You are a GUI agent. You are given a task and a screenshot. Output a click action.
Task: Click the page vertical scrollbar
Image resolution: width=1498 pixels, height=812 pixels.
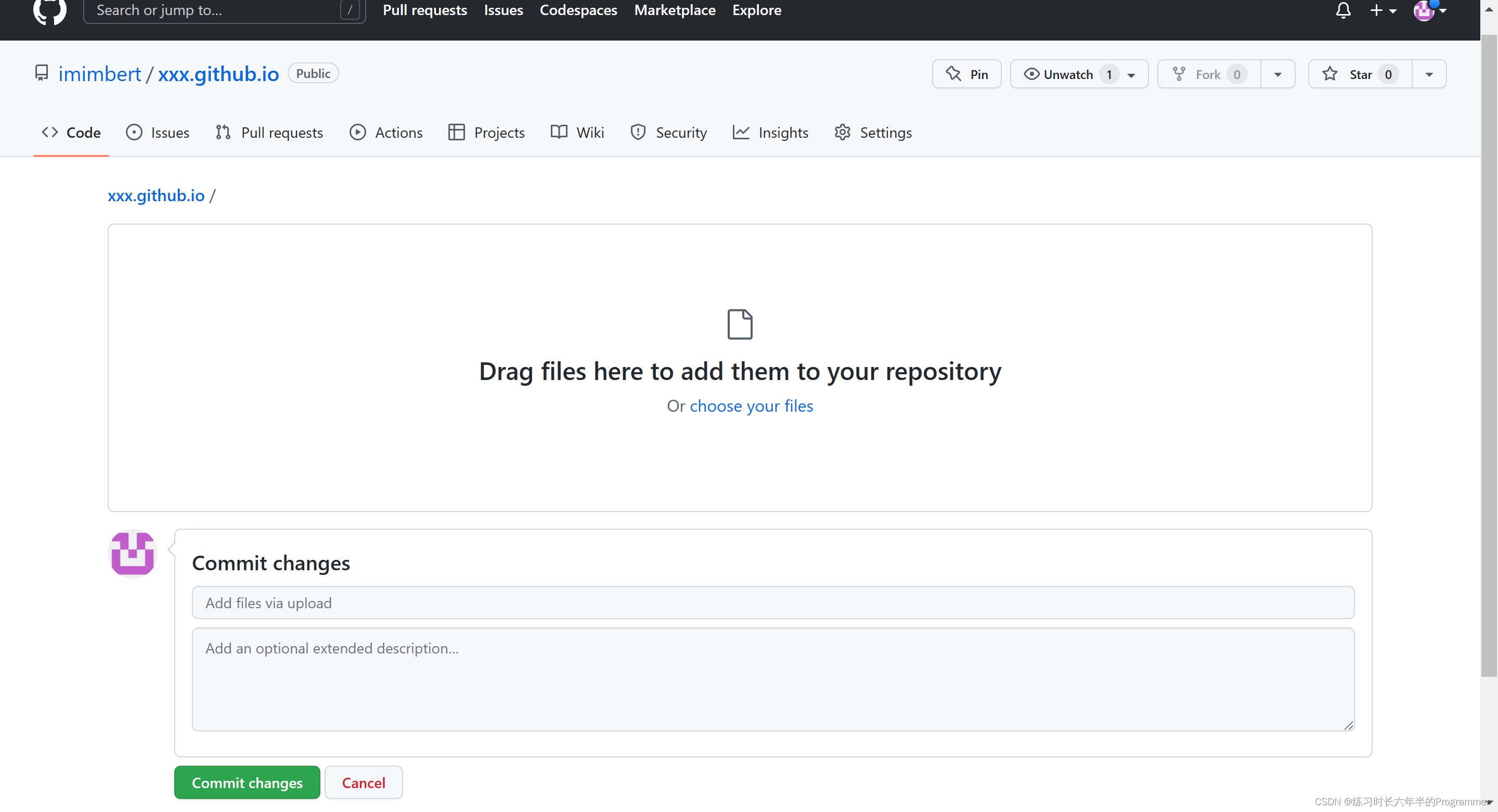(1489, 356)
